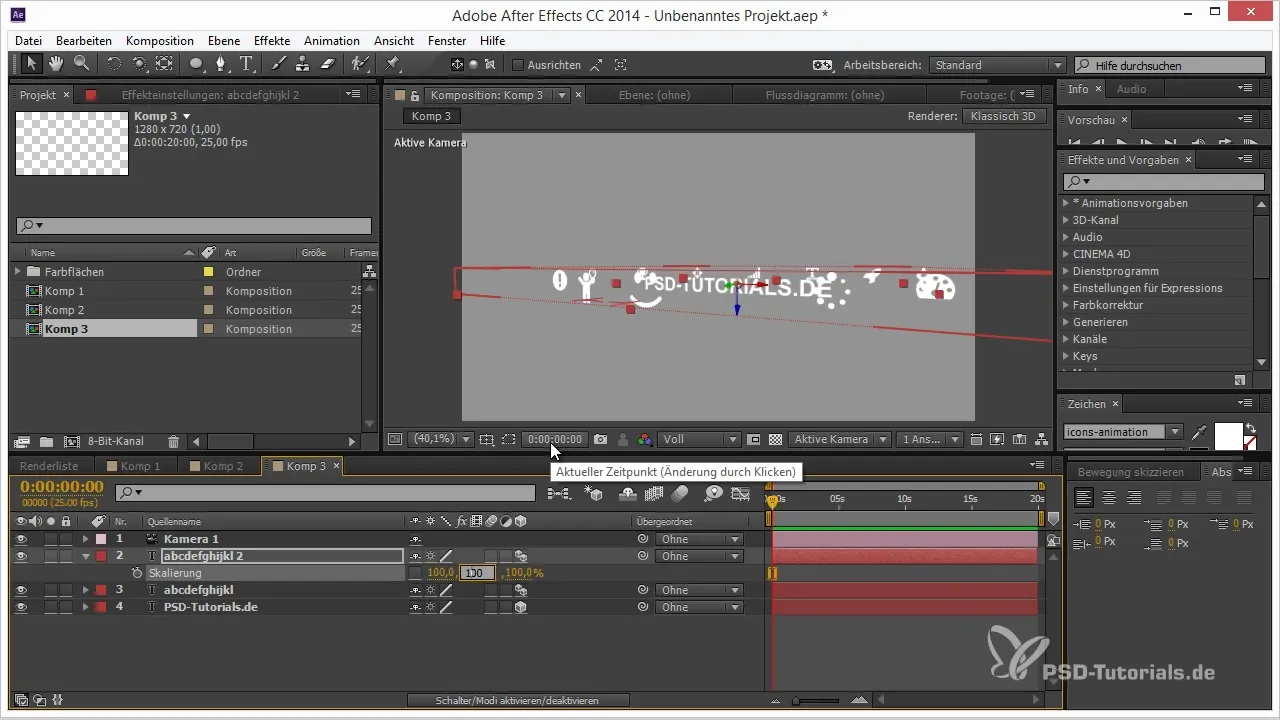This screenshot has height=720, width=1280.
Task: Click the region of interest icon
Action: [x=509, y=439]
